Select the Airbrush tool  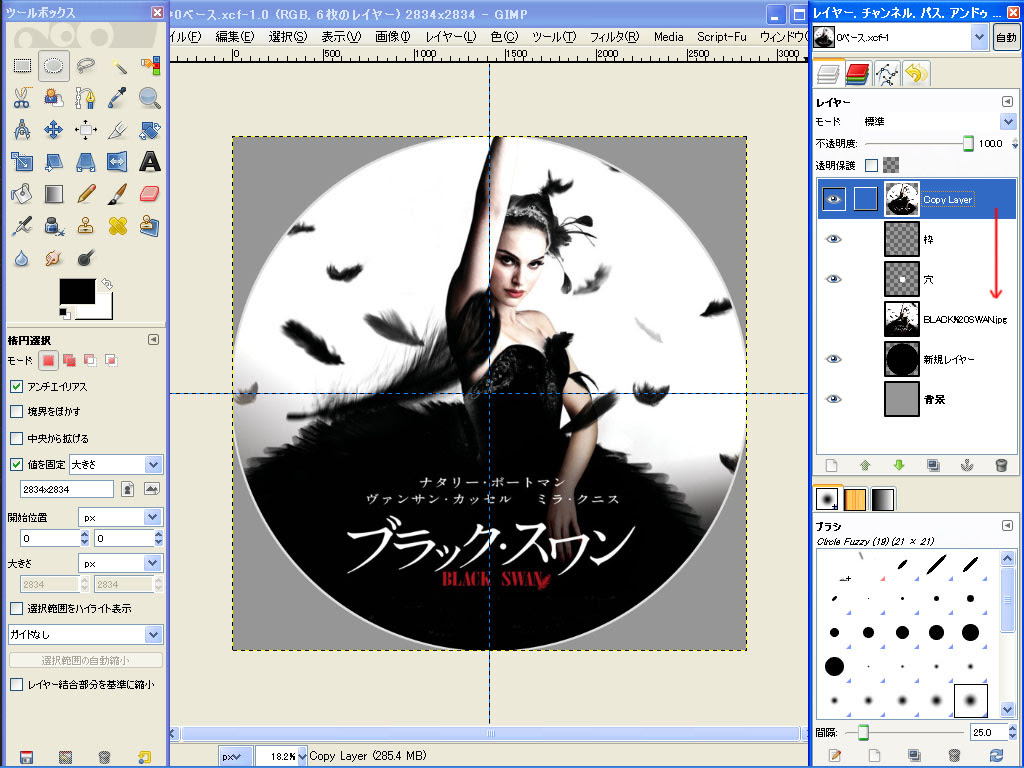coord(22,226)
